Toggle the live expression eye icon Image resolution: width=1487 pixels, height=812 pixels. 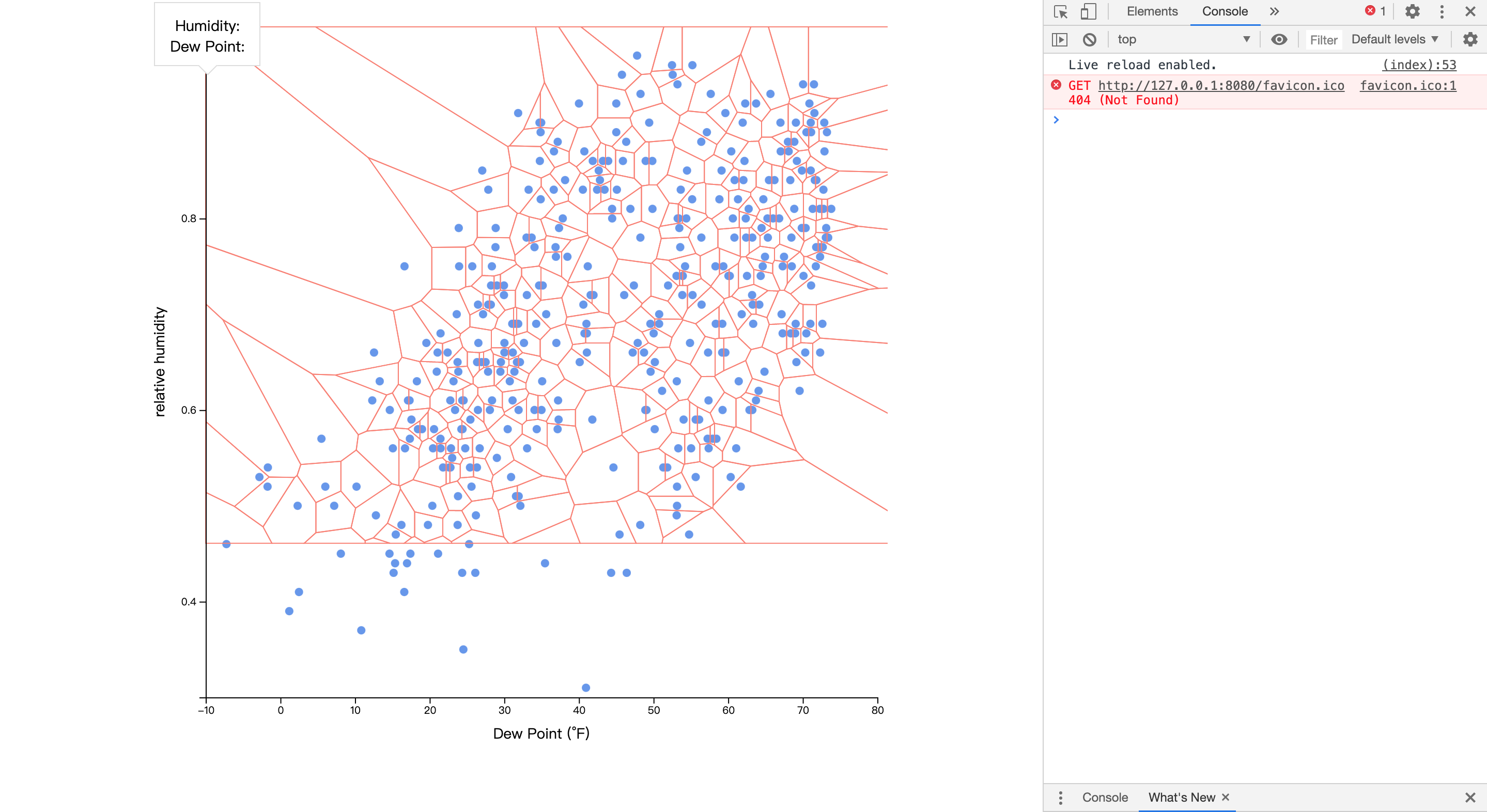tap(1279, 39)
